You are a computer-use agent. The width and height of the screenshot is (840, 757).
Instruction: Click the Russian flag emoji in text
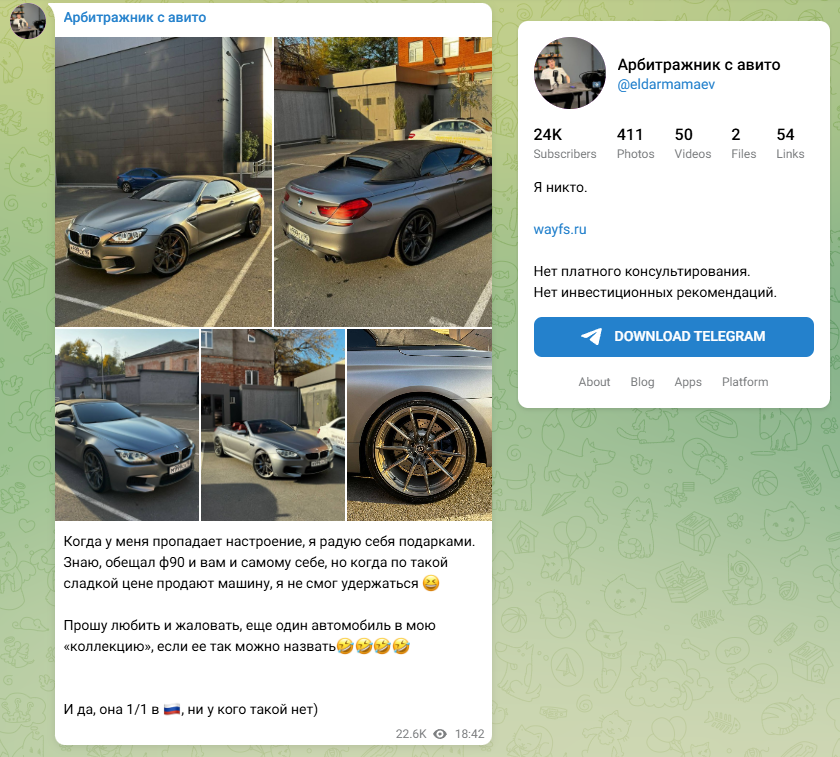click(172, 709)
